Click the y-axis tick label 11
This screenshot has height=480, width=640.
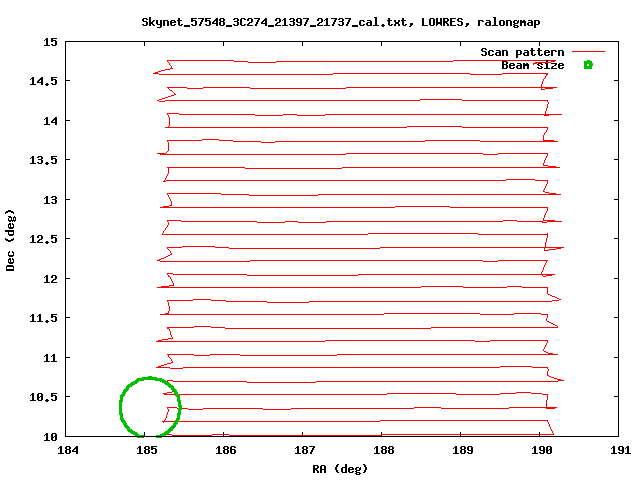tap(51, 358)
